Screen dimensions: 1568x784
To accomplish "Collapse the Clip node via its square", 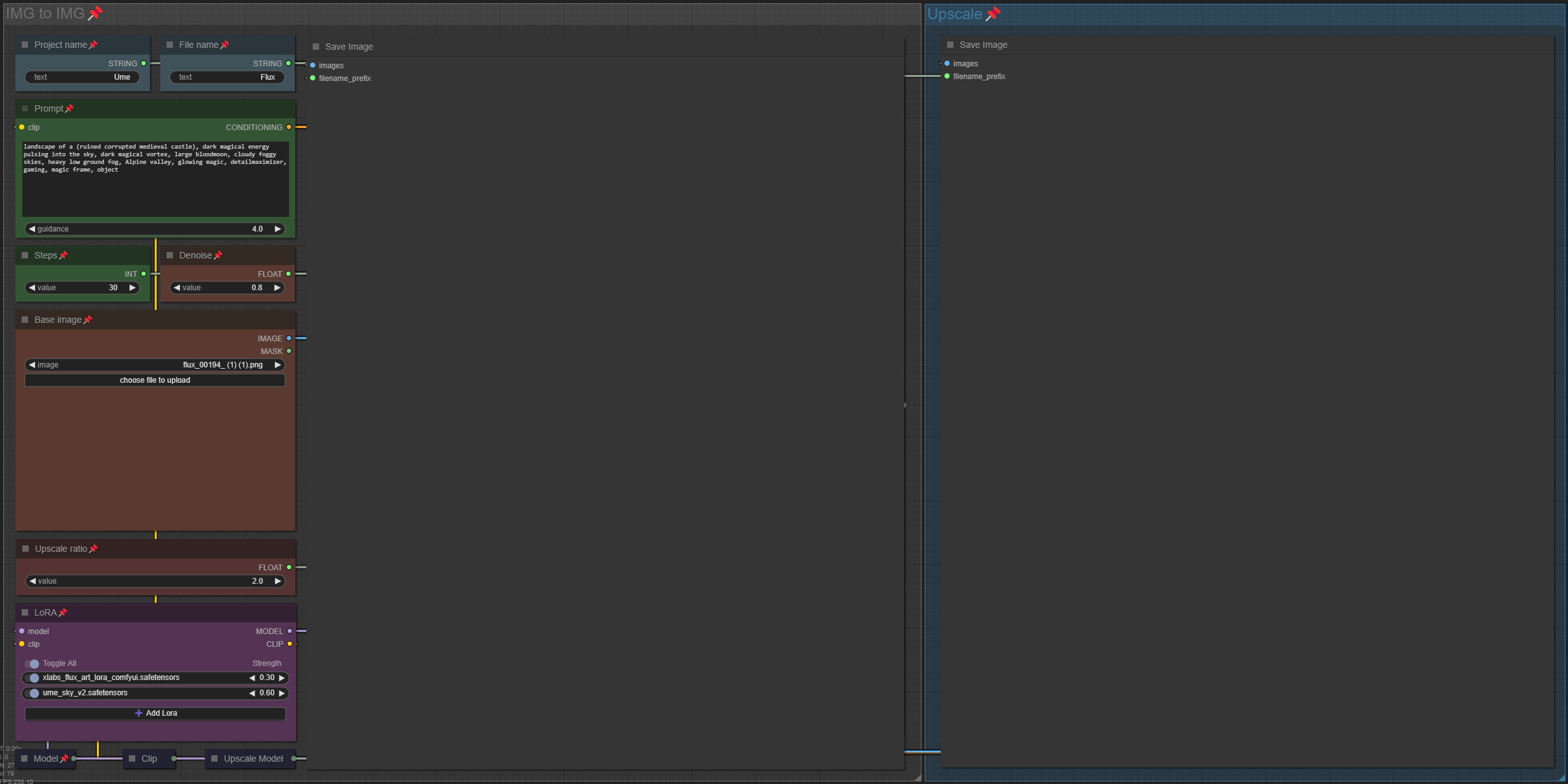I will tap(132, 758).
